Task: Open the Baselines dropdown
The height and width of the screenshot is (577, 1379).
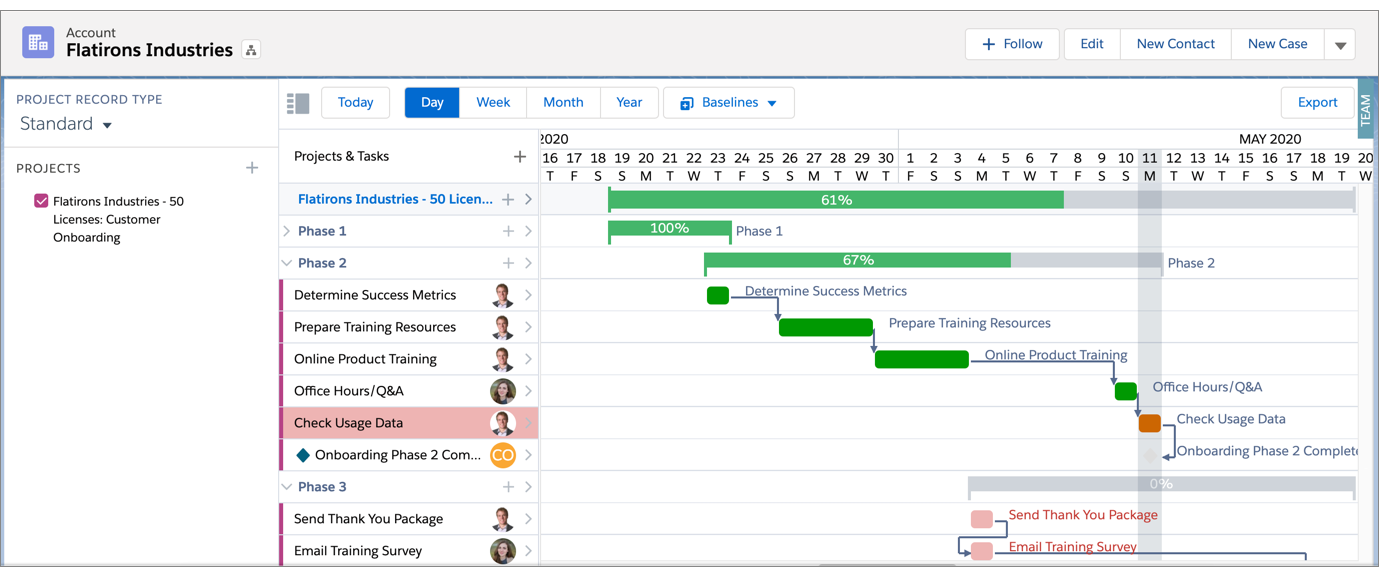Action: pos(729,102)
